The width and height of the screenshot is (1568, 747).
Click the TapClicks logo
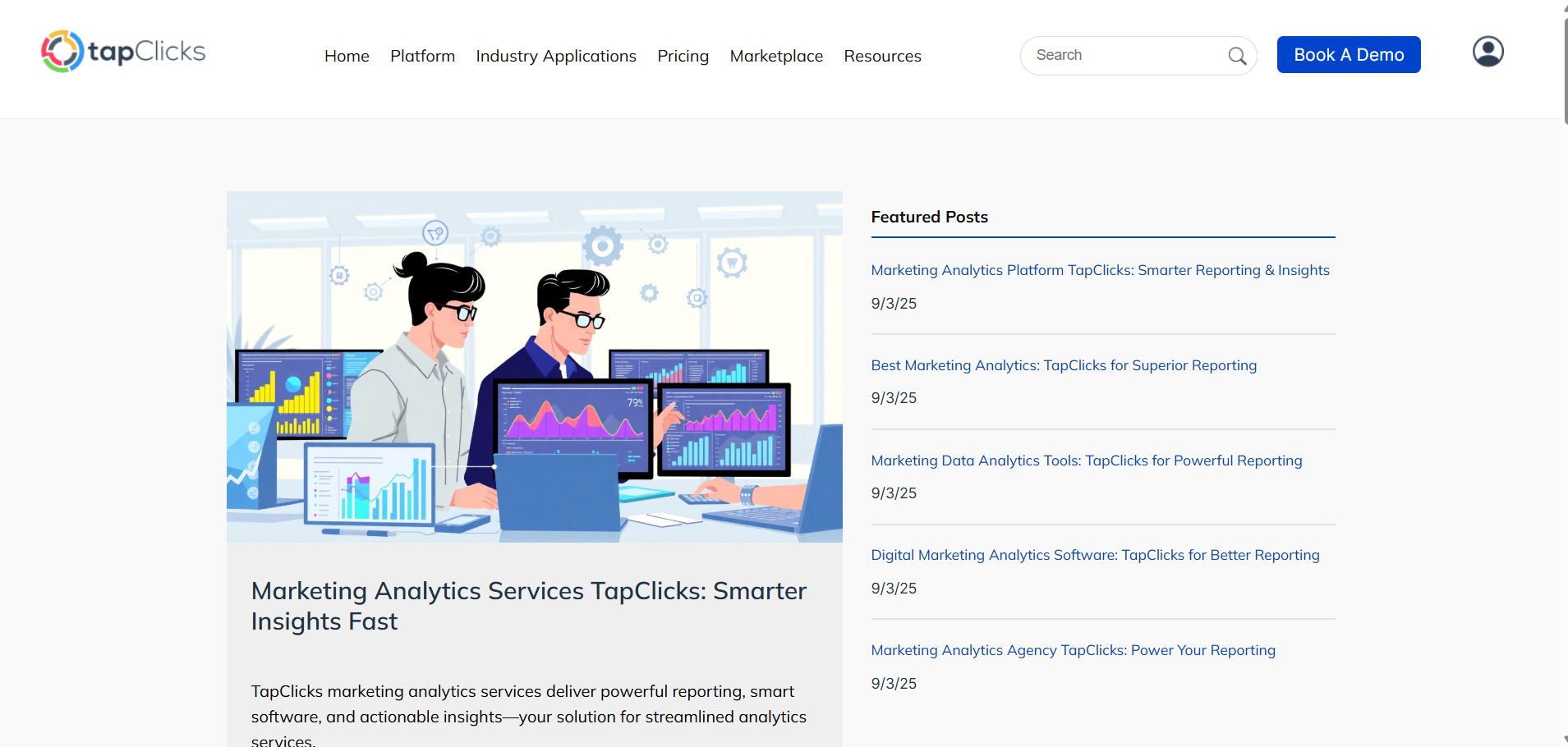(x=123, y=52)
